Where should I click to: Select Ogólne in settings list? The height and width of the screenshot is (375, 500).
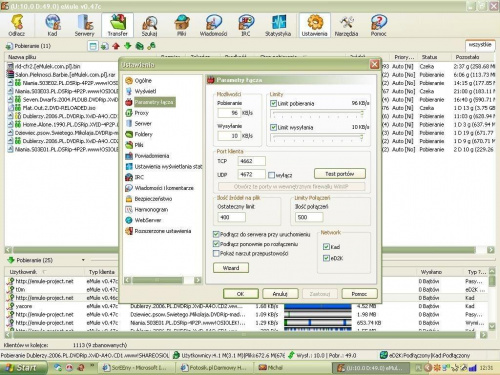pyautogui.click(x=143, y=80)
